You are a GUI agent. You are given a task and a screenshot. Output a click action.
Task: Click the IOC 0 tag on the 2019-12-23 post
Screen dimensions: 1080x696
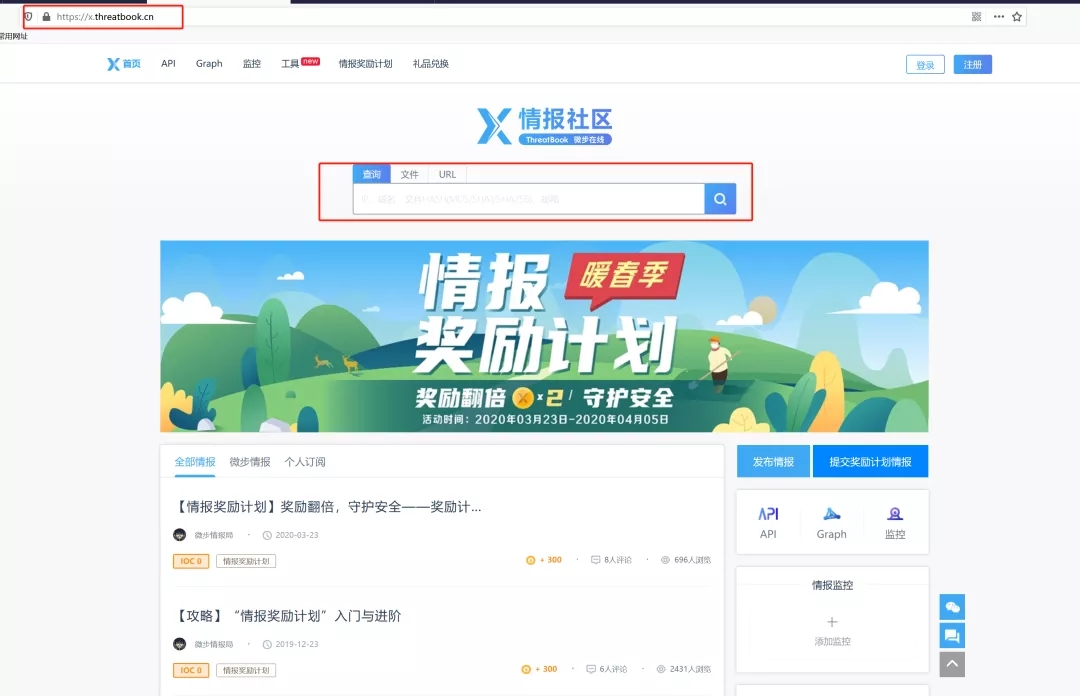click(x=191, y=670)
